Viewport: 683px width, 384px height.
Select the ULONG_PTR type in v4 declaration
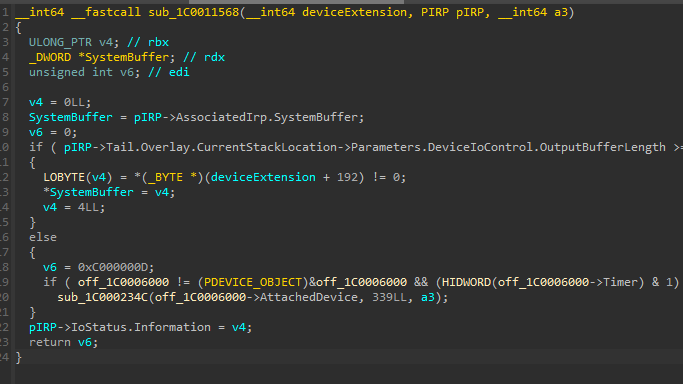coord(60,42)
